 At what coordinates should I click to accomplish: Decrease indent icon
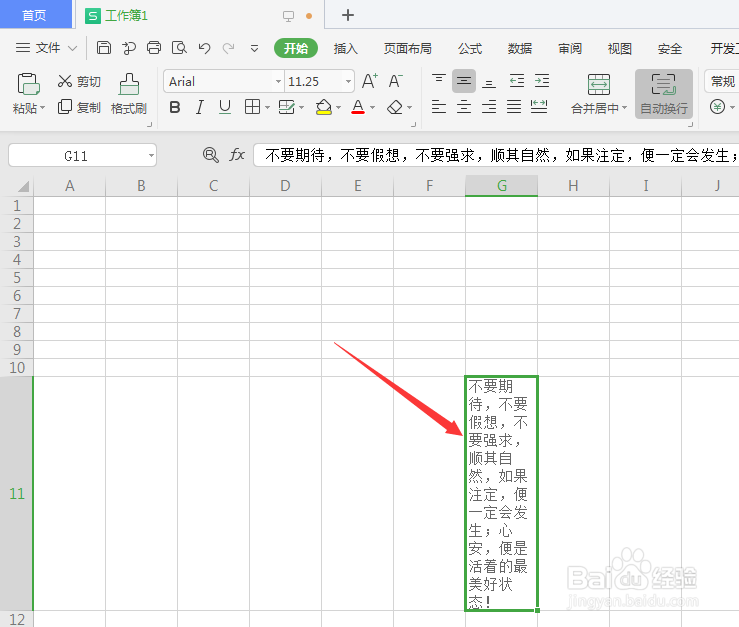(x=517, y=81)
